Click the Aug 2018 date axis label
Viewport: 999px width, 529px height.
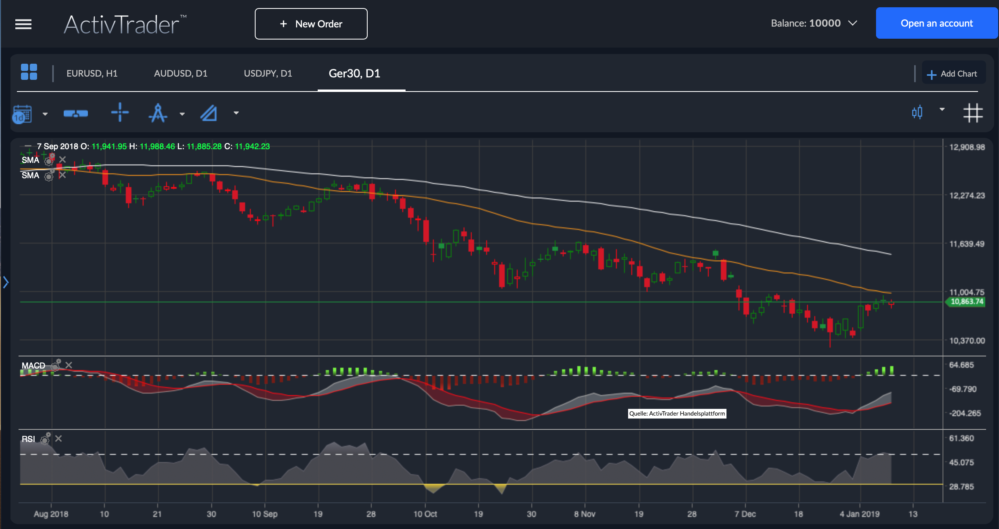pos(51,514)
